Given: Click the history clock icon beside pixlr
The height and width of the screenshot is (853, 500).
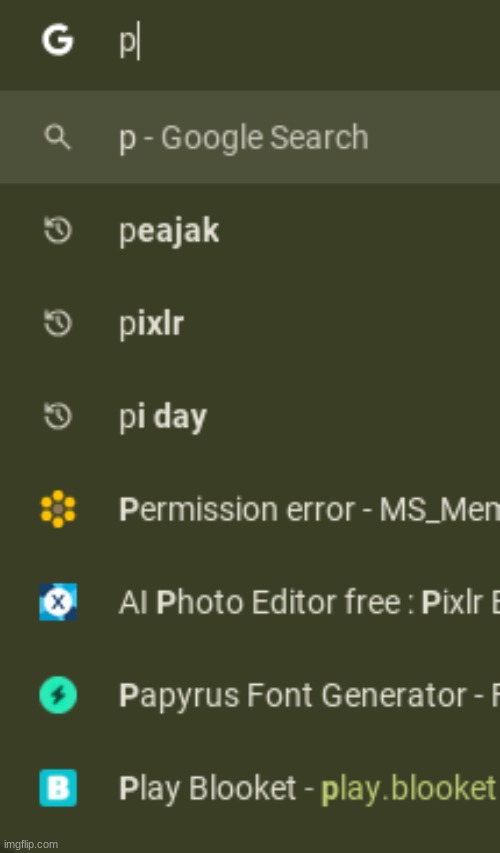Looking at the screenshot, I should pyautogui.click(x=58, y=323).
